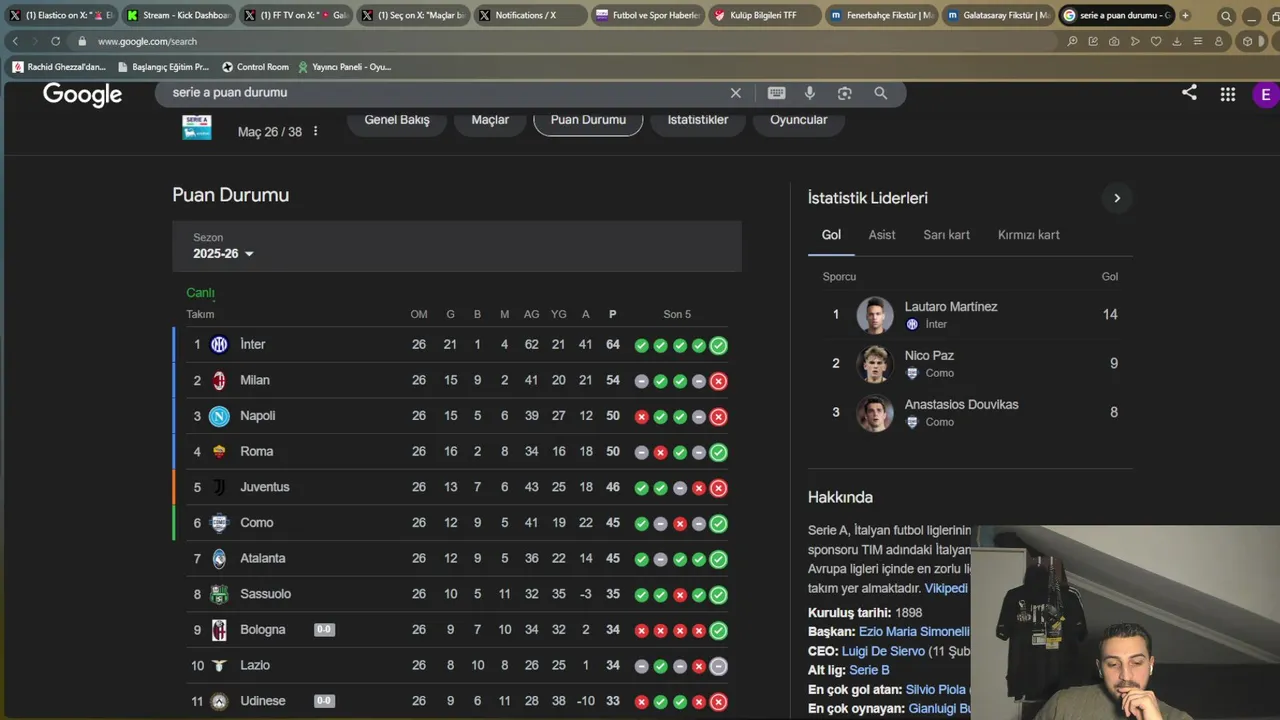Click the magnifier search icon in Google bar
Screen dimensions: 1280x720
pos(881,93)
